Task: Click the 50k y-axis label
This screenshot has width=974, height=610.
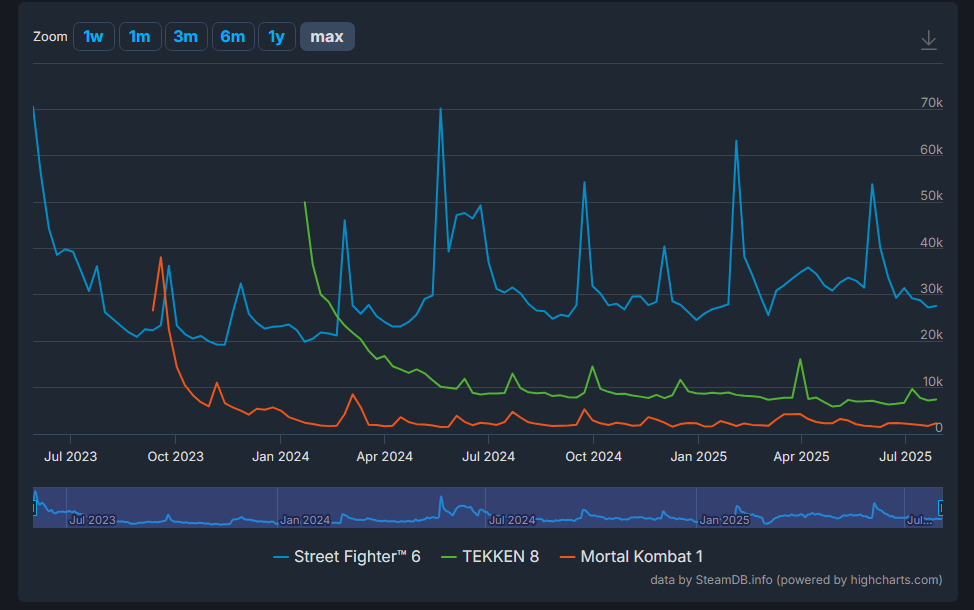Action: [931, 196]
